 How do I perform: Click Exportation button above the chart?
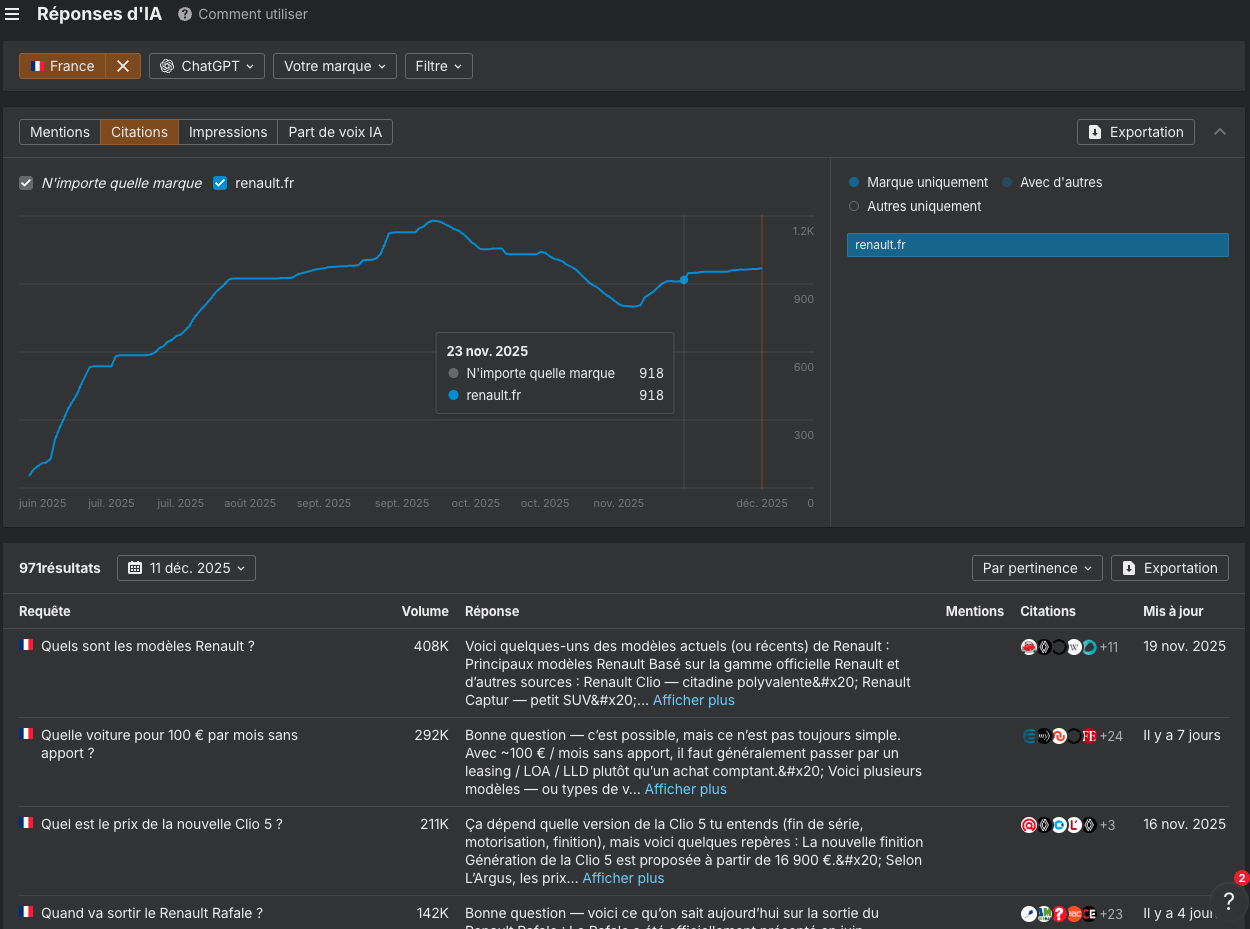pos(1135,132)
